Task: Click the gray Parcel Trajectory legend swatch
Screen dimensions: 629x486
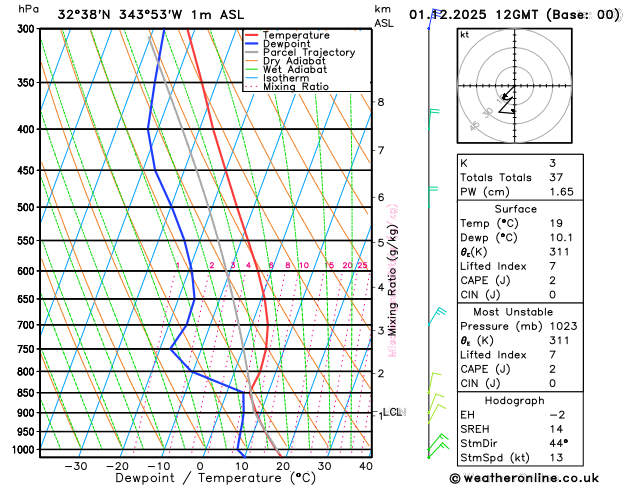Action: 252,53
